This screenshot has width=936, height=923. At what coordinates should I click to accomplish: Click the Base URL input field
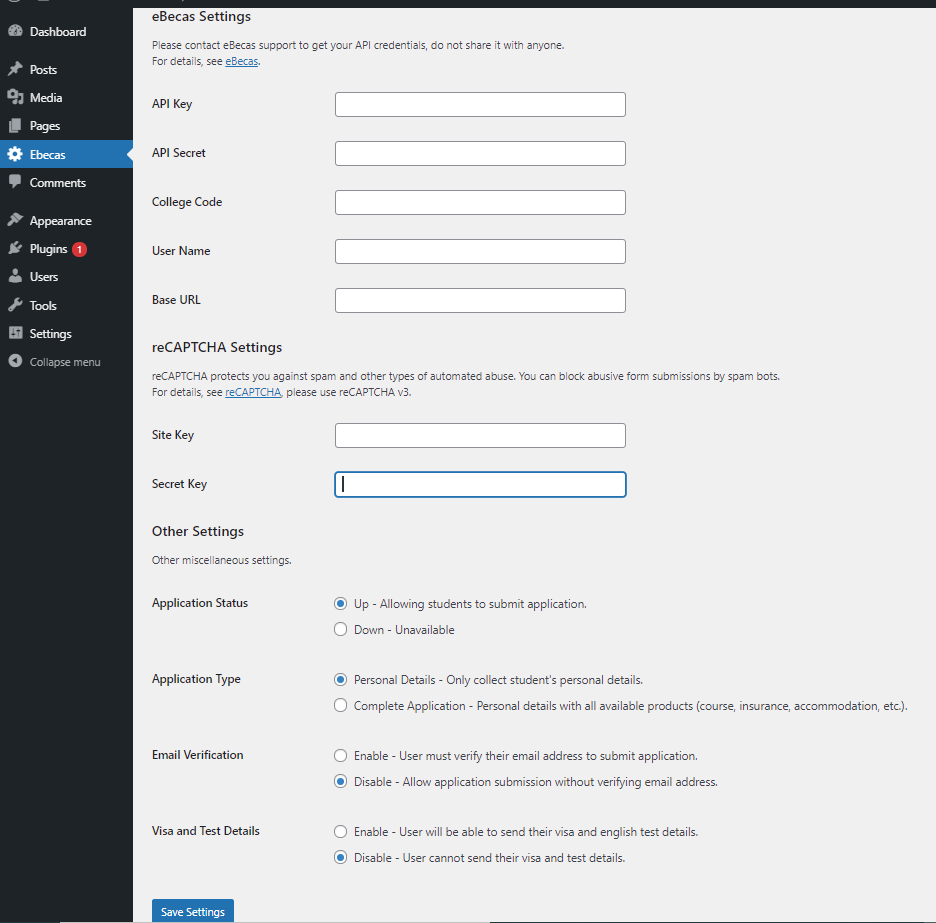point(481,300)
